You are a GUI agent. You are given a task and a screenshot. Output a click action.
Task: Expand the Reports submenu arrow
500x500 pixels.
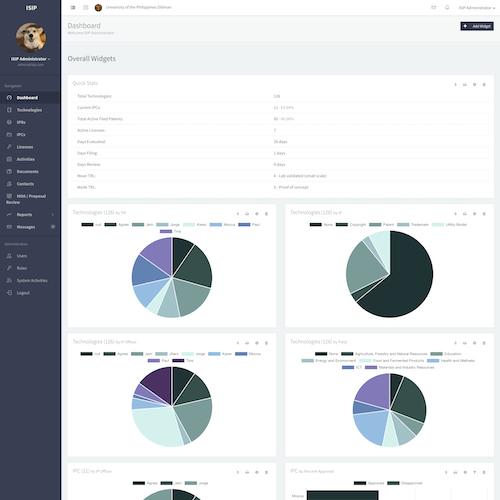pyautogui.click(x=53, y=215)
